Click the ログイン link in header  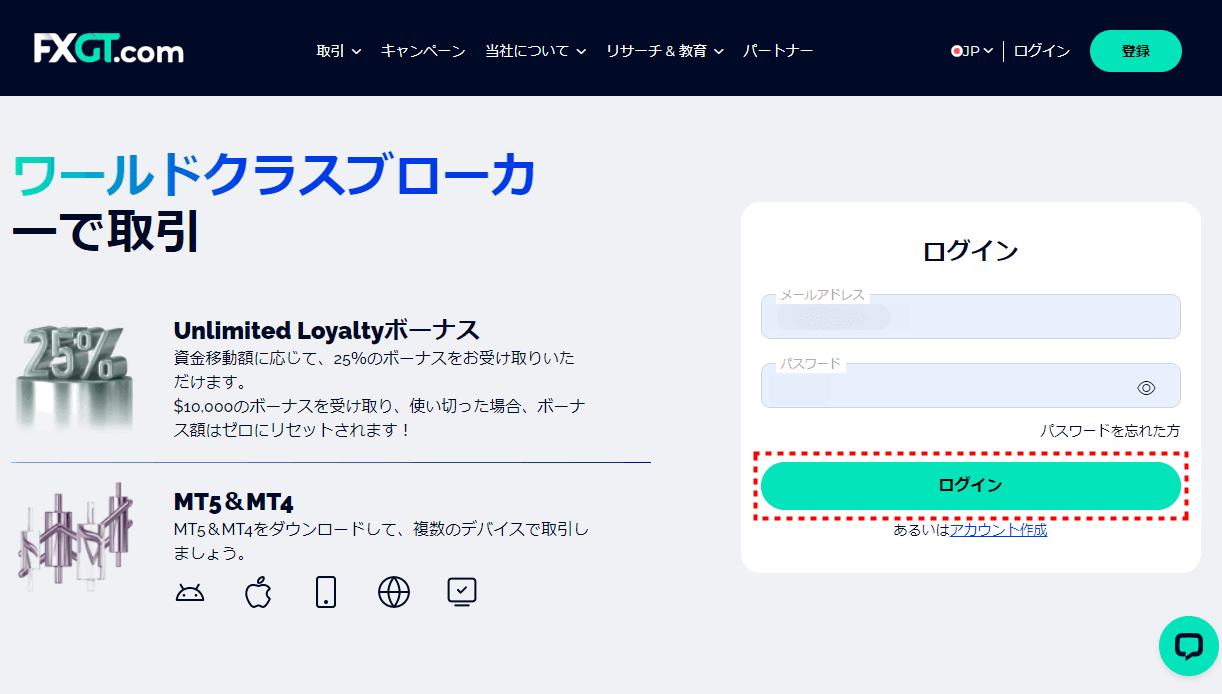click(x=1042, y=51)
